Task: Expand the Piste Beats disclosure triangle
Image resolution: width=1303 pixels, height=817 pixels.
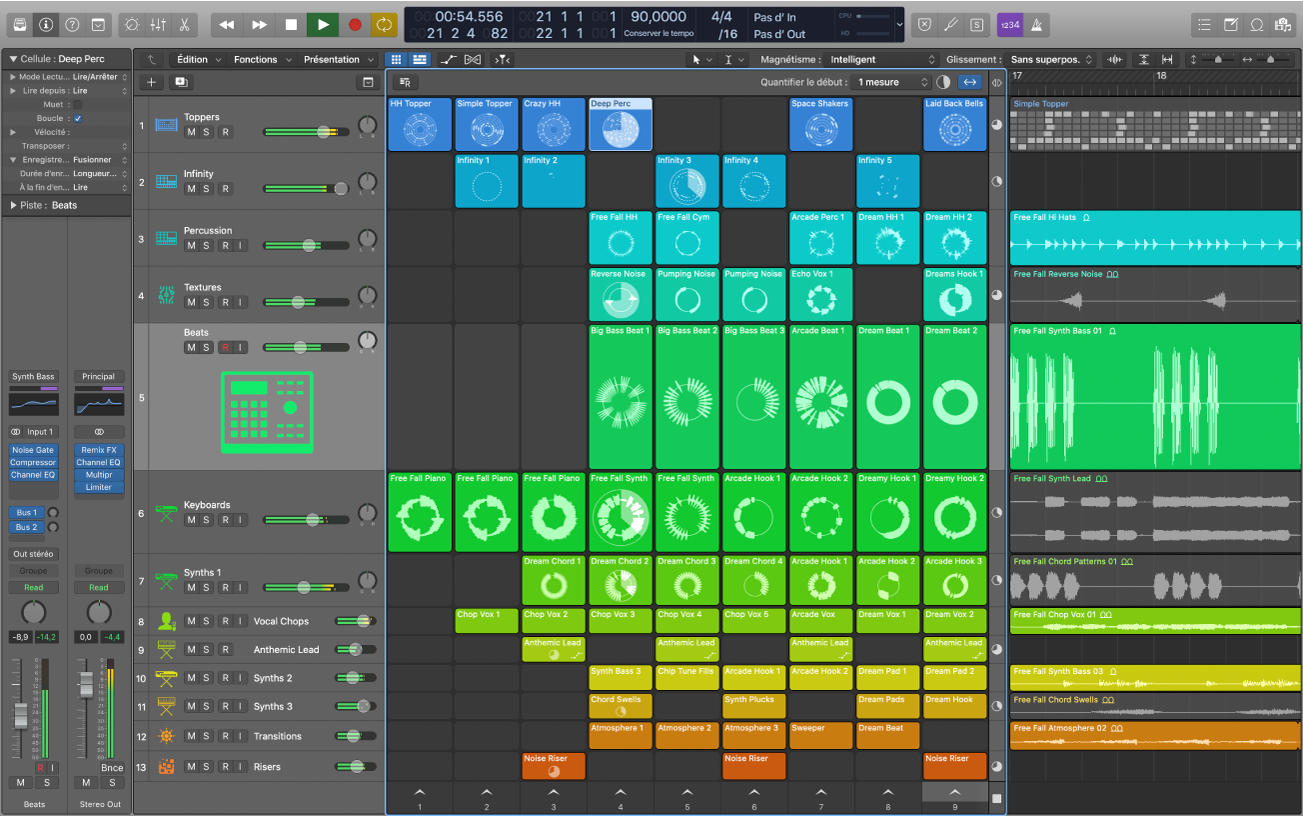Action: point(12,205)
